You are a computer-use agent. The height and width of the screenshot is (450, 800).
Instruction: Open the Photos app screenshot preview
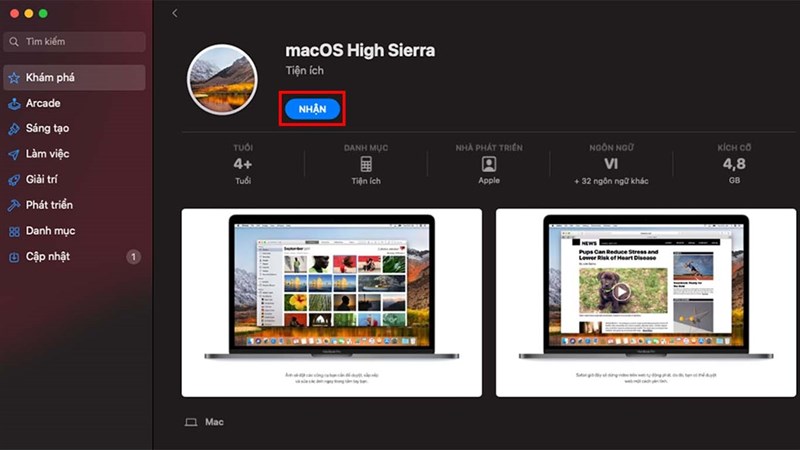pos(332,302)
